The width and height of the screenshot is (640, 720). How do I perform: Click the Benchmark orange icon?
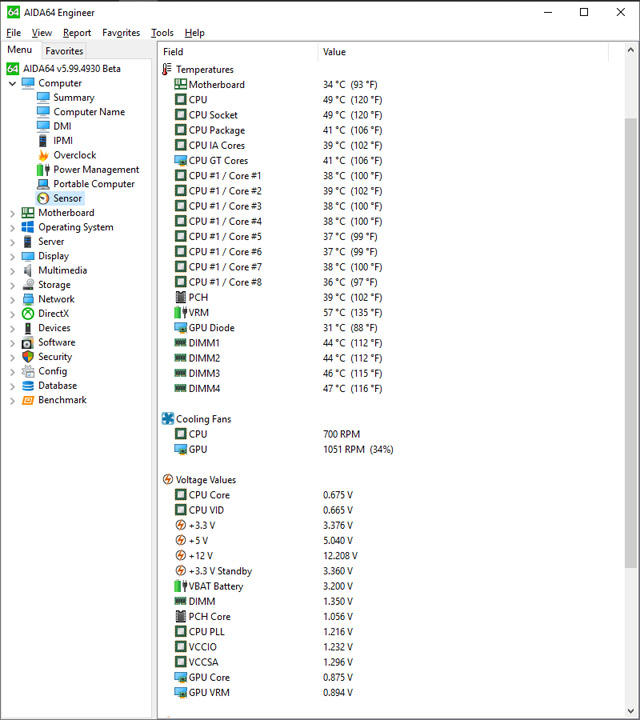pos(28,400)
